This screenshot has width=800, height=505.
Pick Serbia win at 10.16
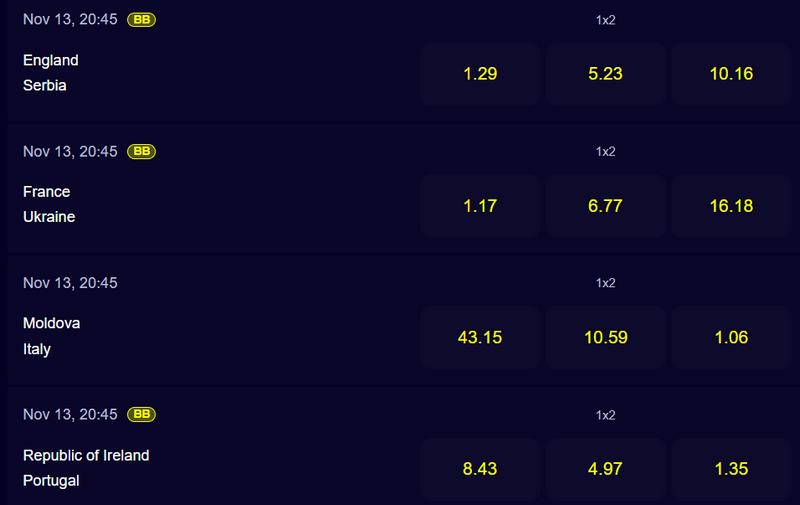pyautogui.click(x=731, y=74)
